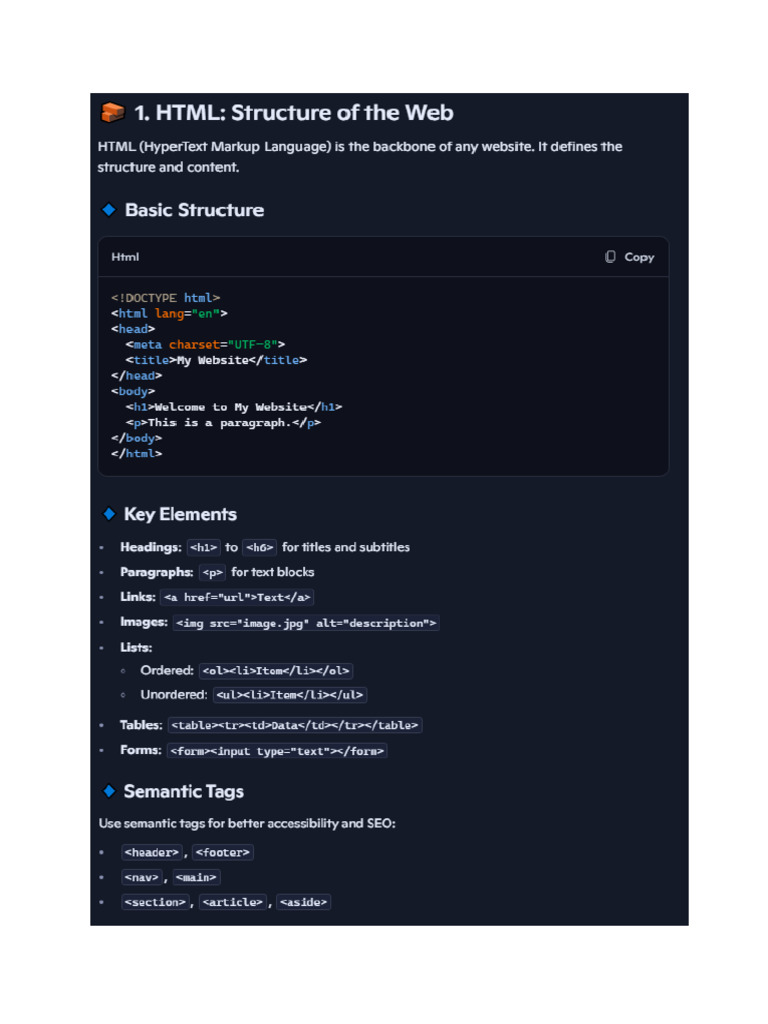Click the <header> semantic tag chip
The height and width of the screenshot is (1024, 768).
(x=151, y=852)
